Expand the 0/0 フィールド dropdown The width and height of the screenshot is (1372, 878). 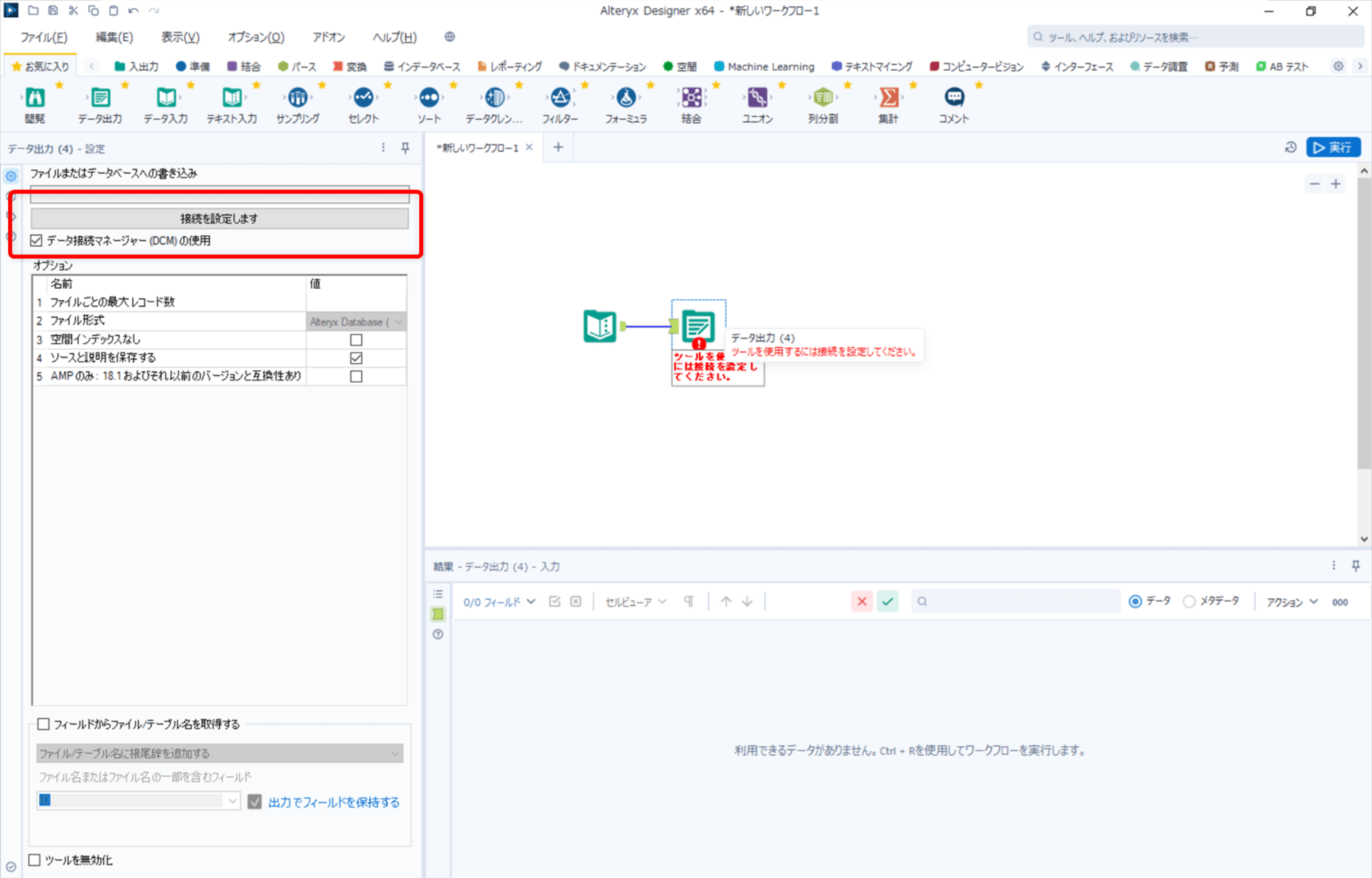[x=499, y=602]
